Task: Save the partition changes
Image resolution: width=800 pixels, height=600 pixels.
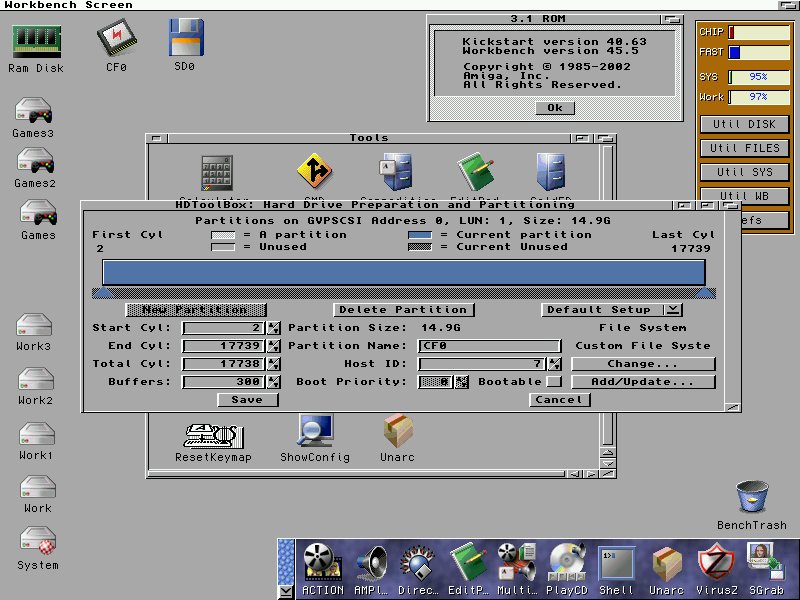Action: (x=247, y=399)
